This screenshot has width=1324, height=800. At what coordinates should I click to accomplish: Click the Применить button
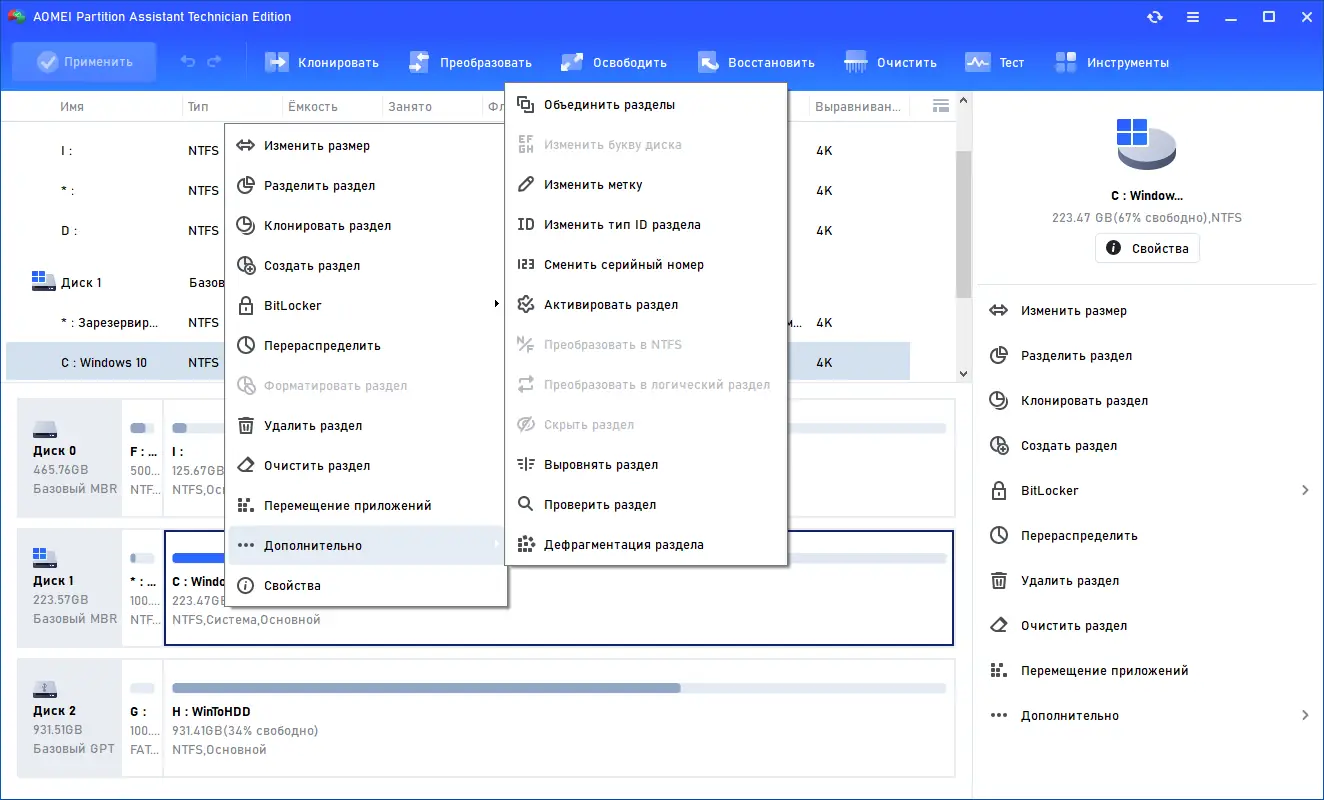[84, 62]
